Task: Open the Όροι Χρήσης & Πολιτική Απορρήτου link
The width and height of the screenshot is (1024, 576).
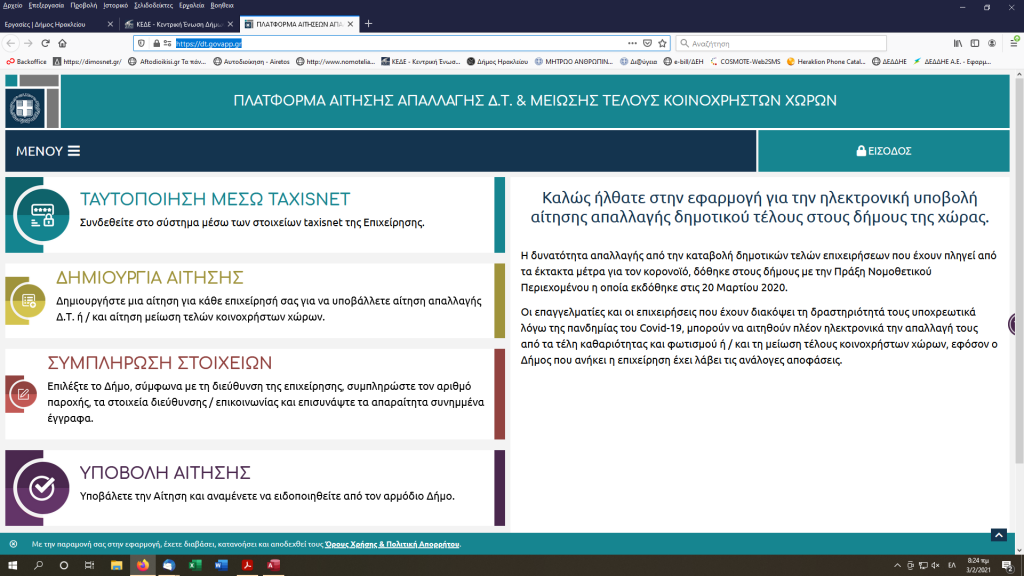Action: [x=392, y=544]
